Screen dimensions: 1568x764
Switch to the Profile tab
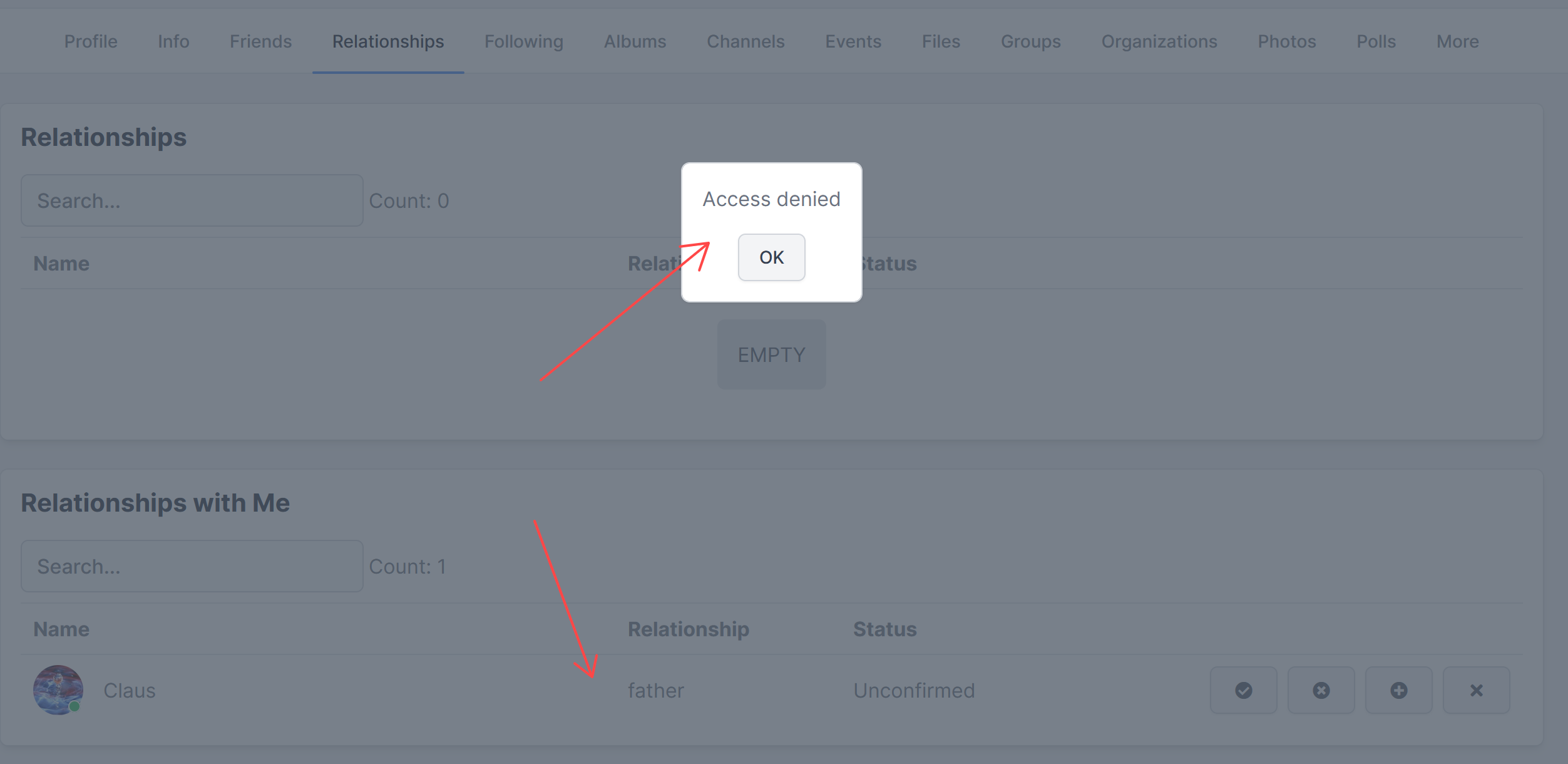[91, 41]
